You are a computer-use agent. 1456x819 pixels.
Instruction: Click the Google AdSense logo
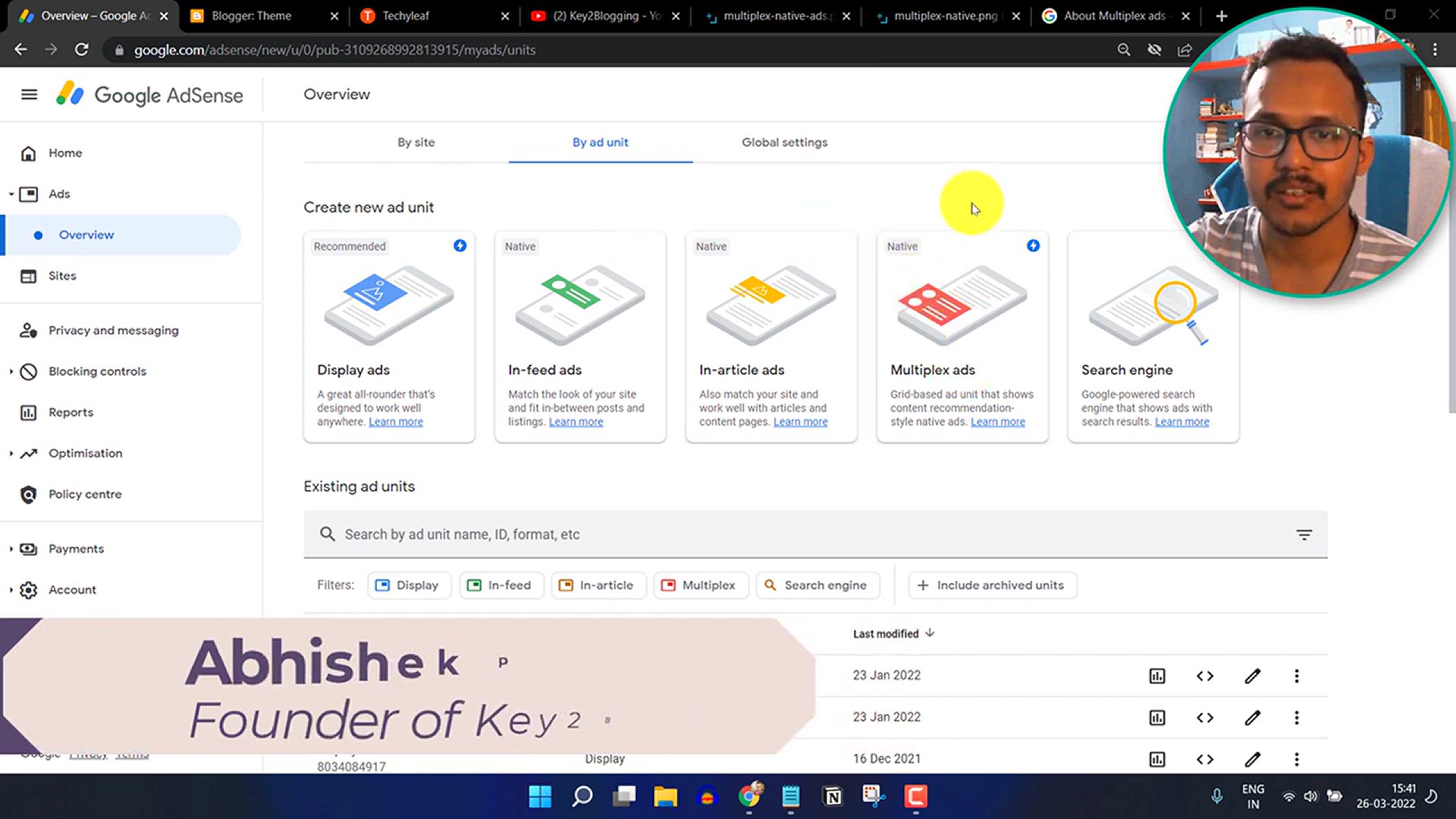point(149,95)
